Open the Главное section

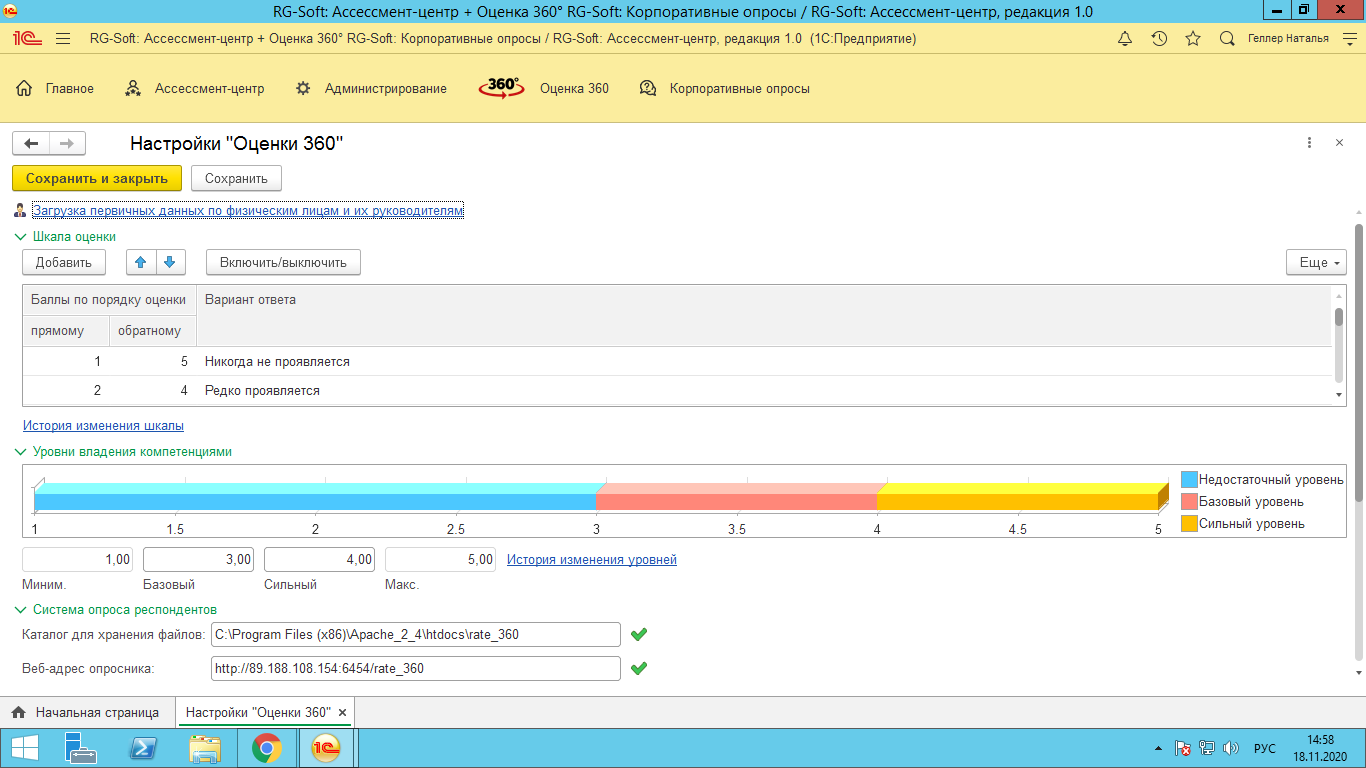pos(56,88)
